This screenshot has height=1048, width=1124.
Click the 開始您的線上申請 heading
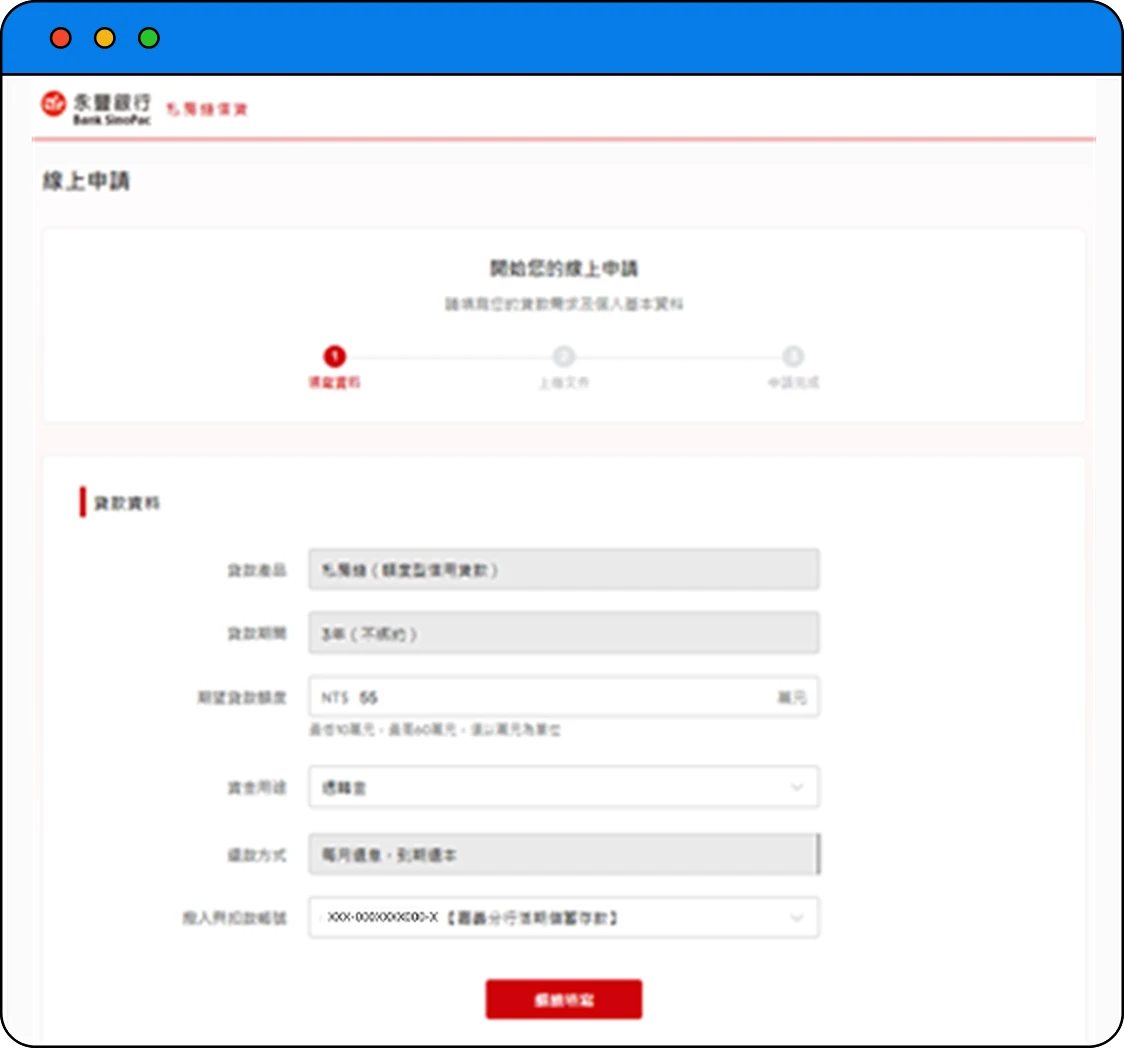click(x=564, y=268)
